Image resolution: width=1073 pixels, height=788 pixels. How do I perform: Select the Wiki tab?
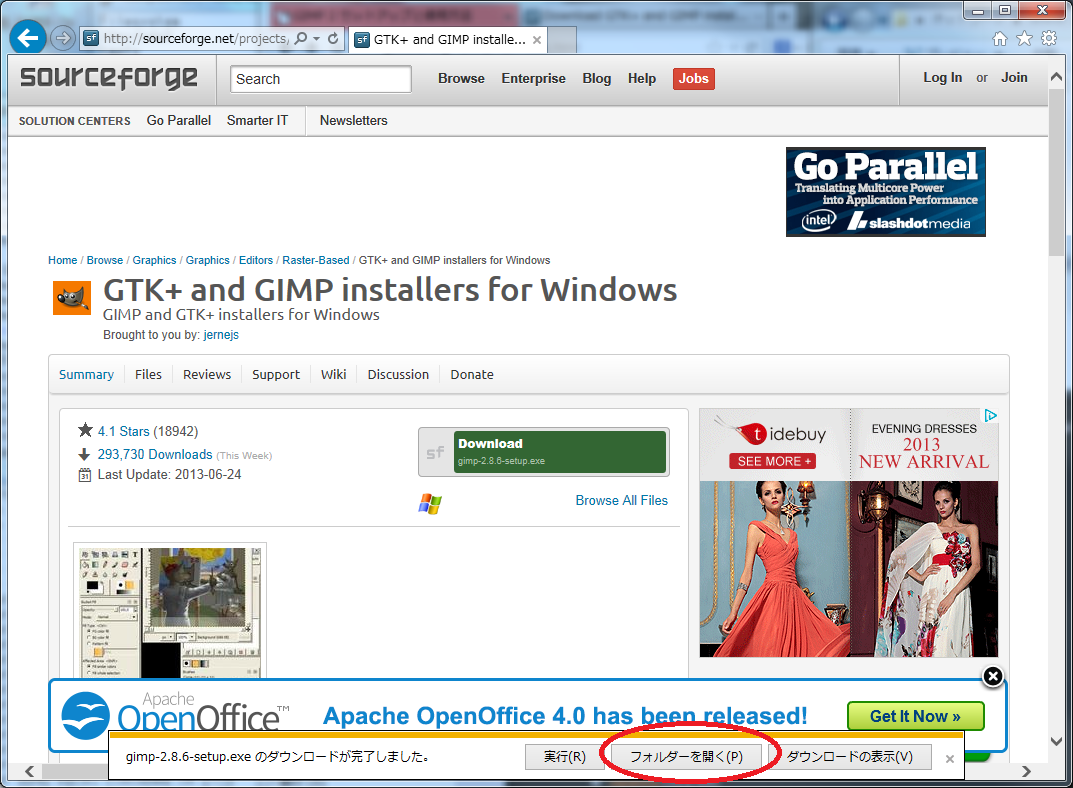(x=333, y=375)
